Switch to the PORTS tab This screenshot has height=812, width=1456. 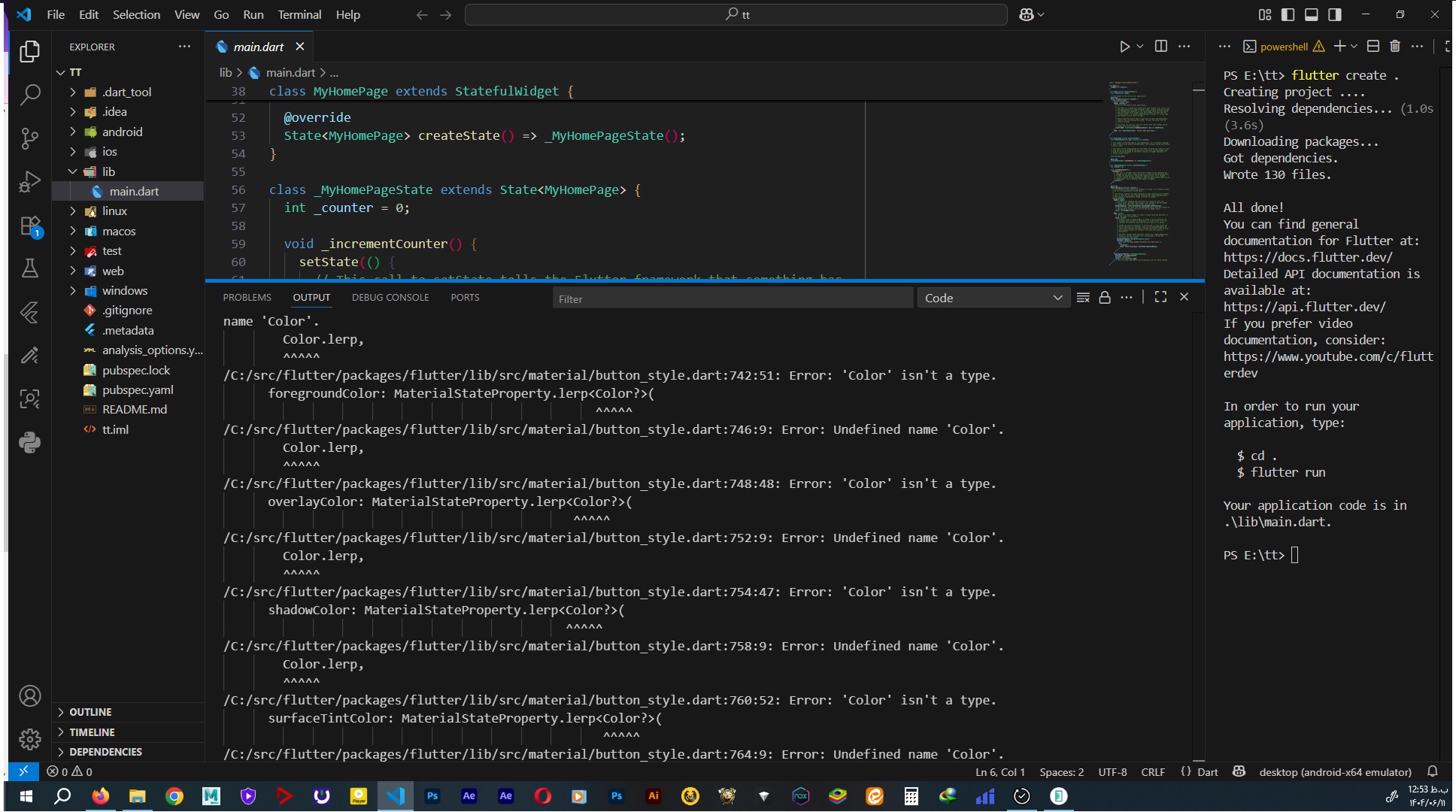click(465, 298)
